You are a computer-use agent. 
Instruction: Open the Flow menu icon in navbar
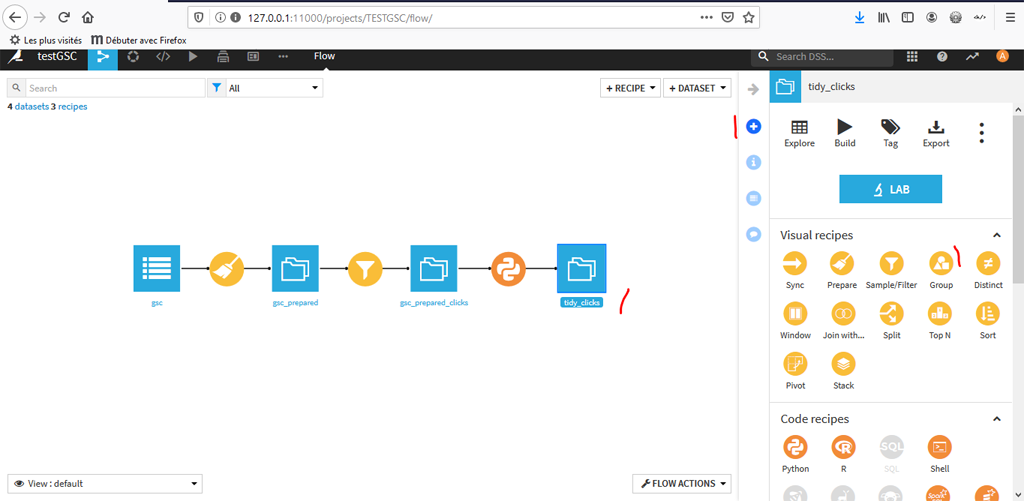pos(103,57)
